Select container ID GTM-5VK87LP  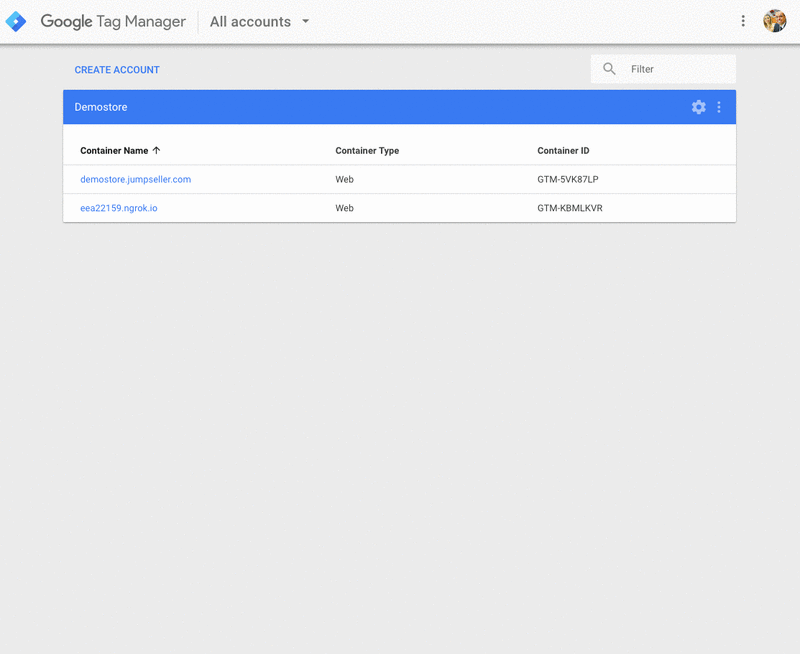567,180
